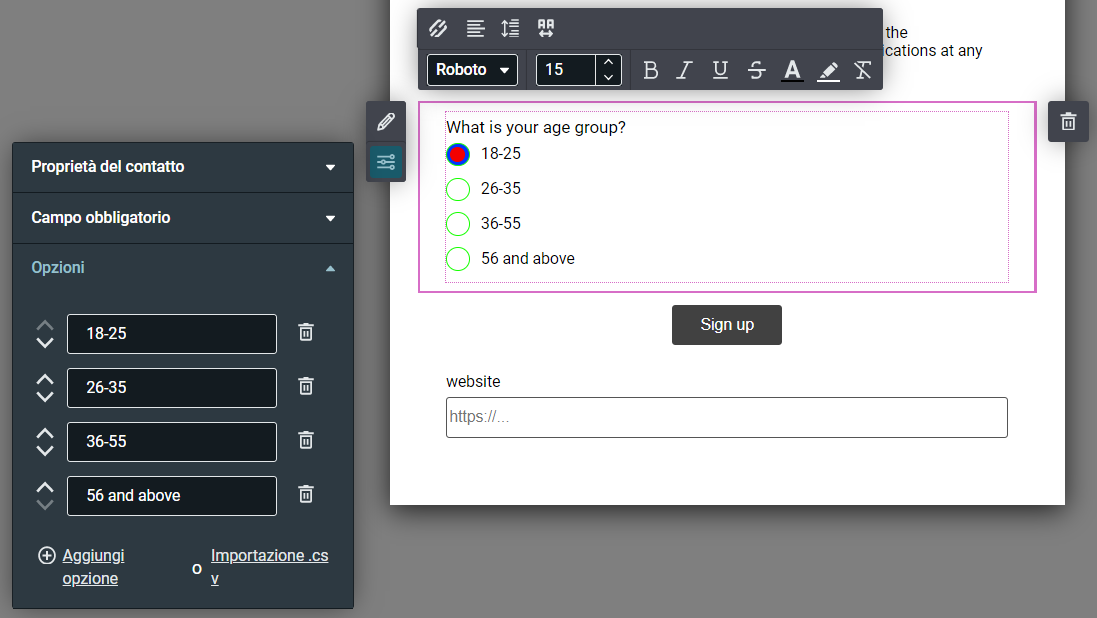The height and width of the screenshot is (618, 1097).
Task: Move the 26-35 option down
Action: point(45,397)
